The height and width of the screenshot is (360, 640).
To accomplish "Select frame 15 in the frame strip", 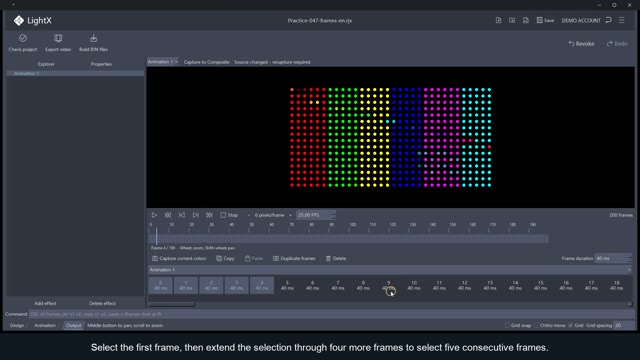I will [540, 285].
